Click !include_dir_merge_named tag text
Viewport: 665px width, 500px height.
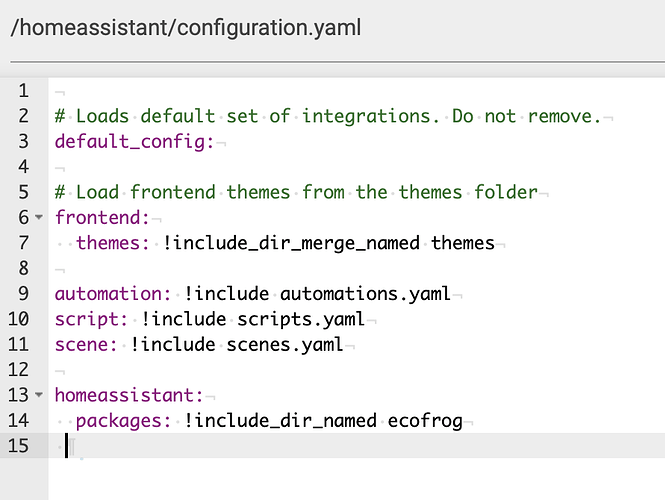click(x=291, y=243)
